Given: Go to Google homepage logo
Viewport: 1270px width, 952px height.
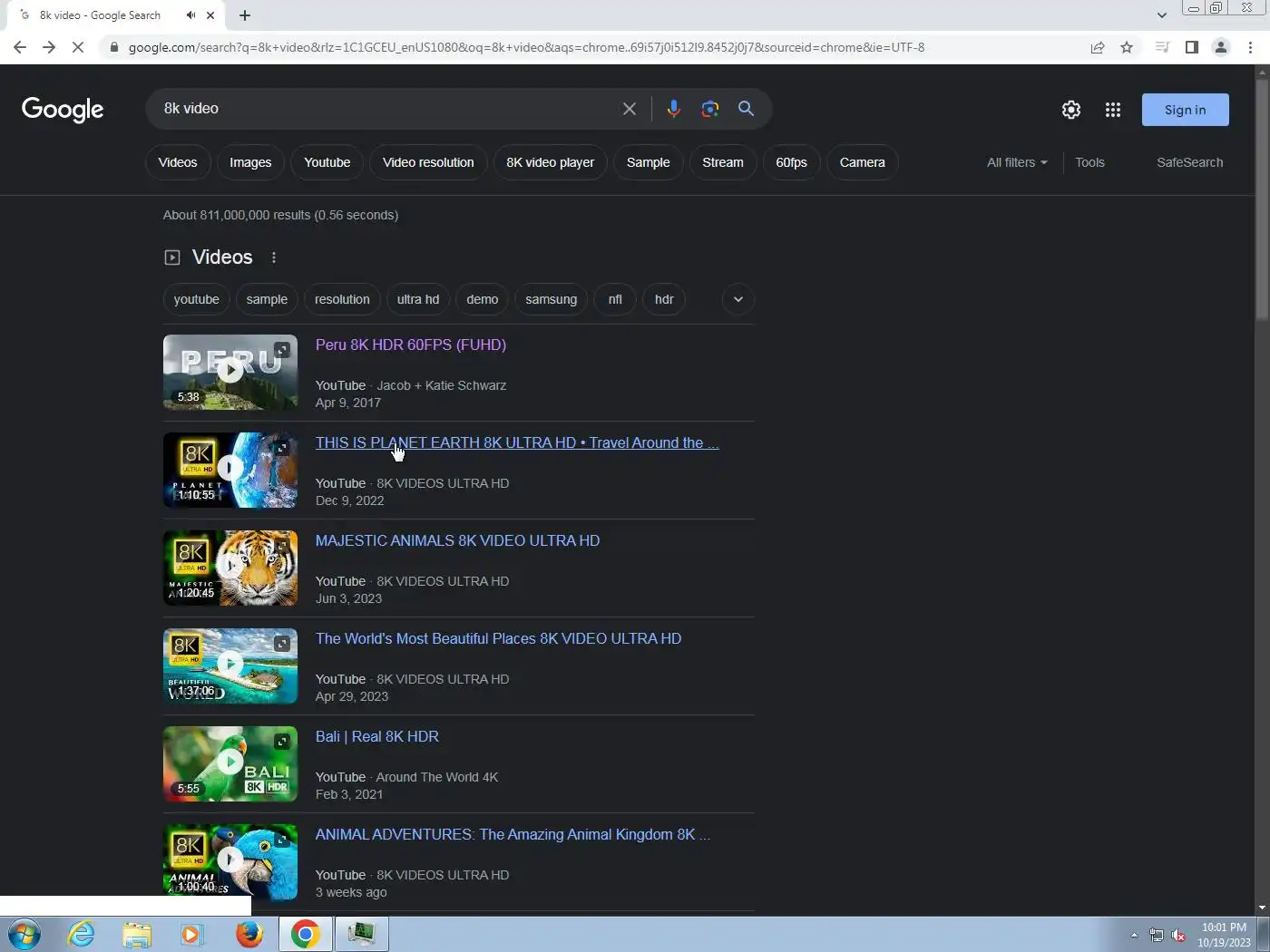Looking at the screenshot, I should pos(63,110).
